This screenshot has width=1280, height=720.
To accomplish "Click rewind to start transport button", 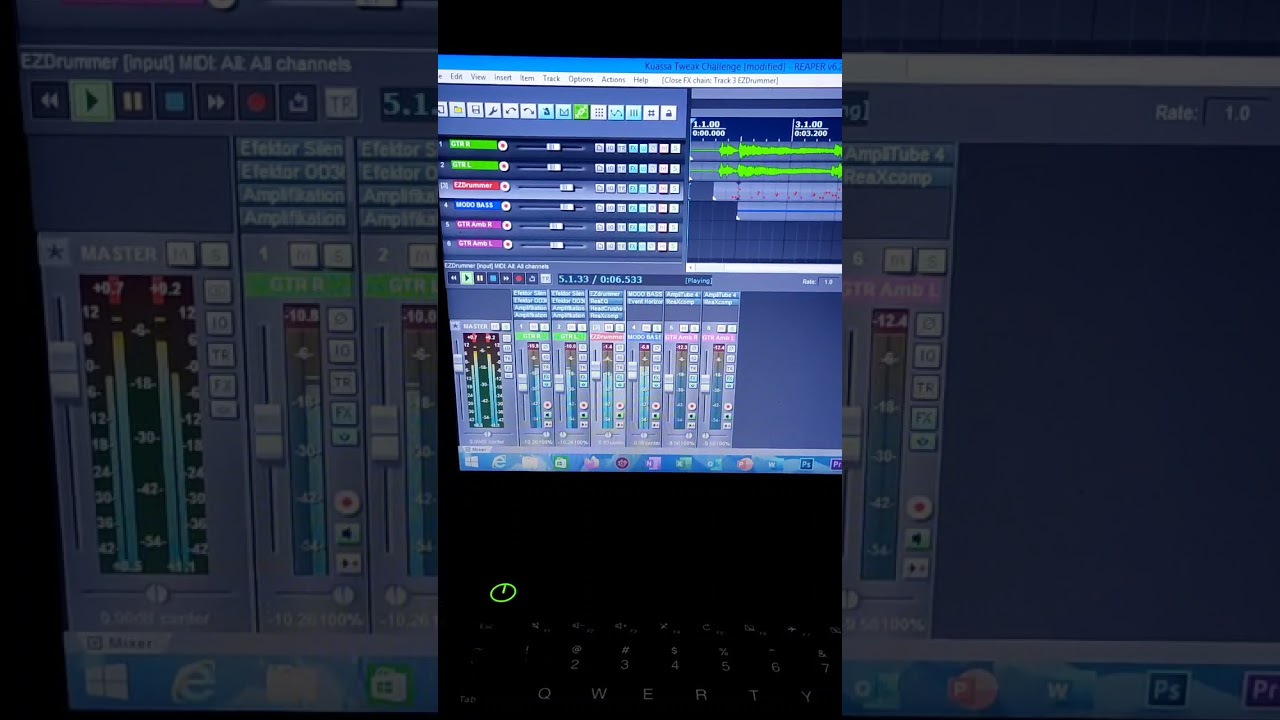I will tap(453, 278).
